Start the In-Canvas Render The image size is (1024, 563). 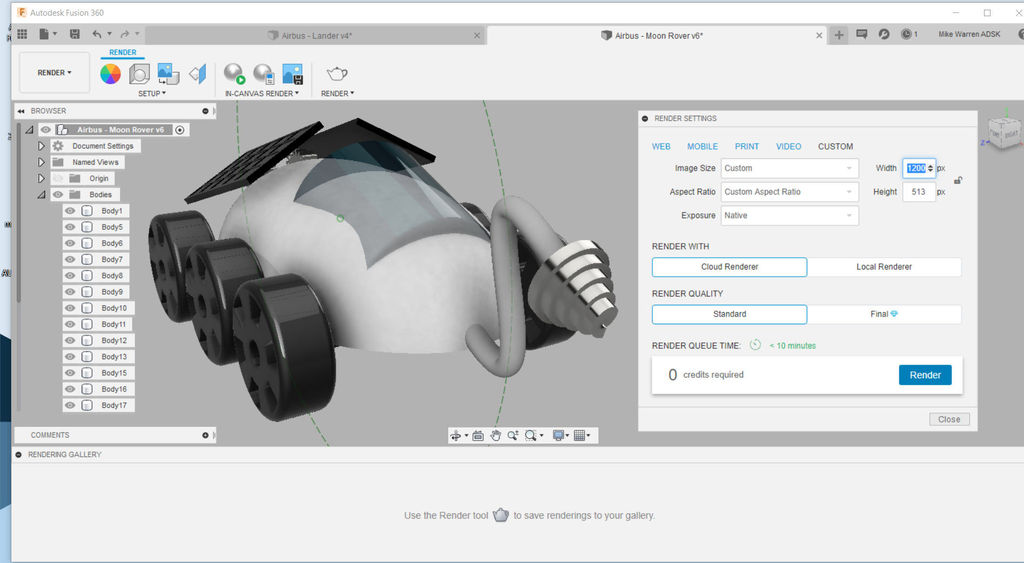coord(234,74)
